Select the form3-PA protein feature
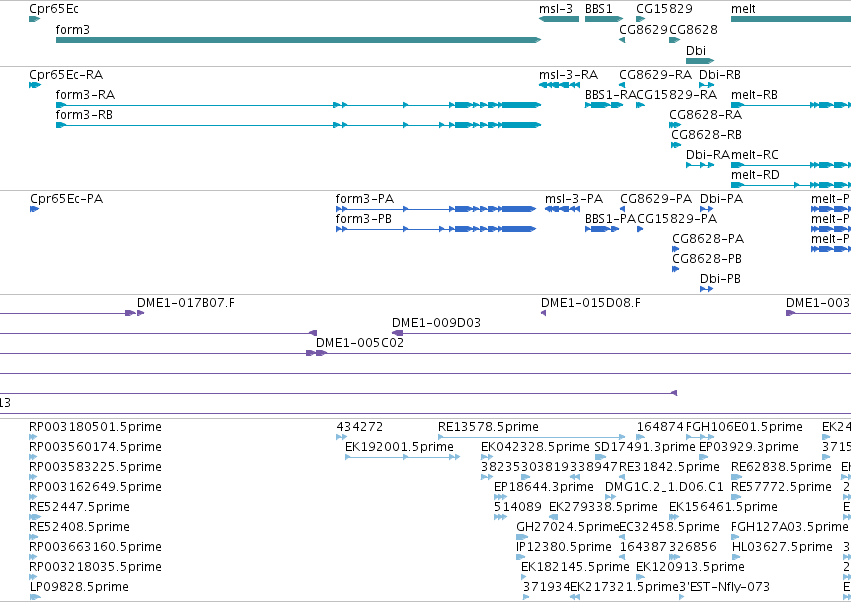851x602 pixels. tap(436, 209)
